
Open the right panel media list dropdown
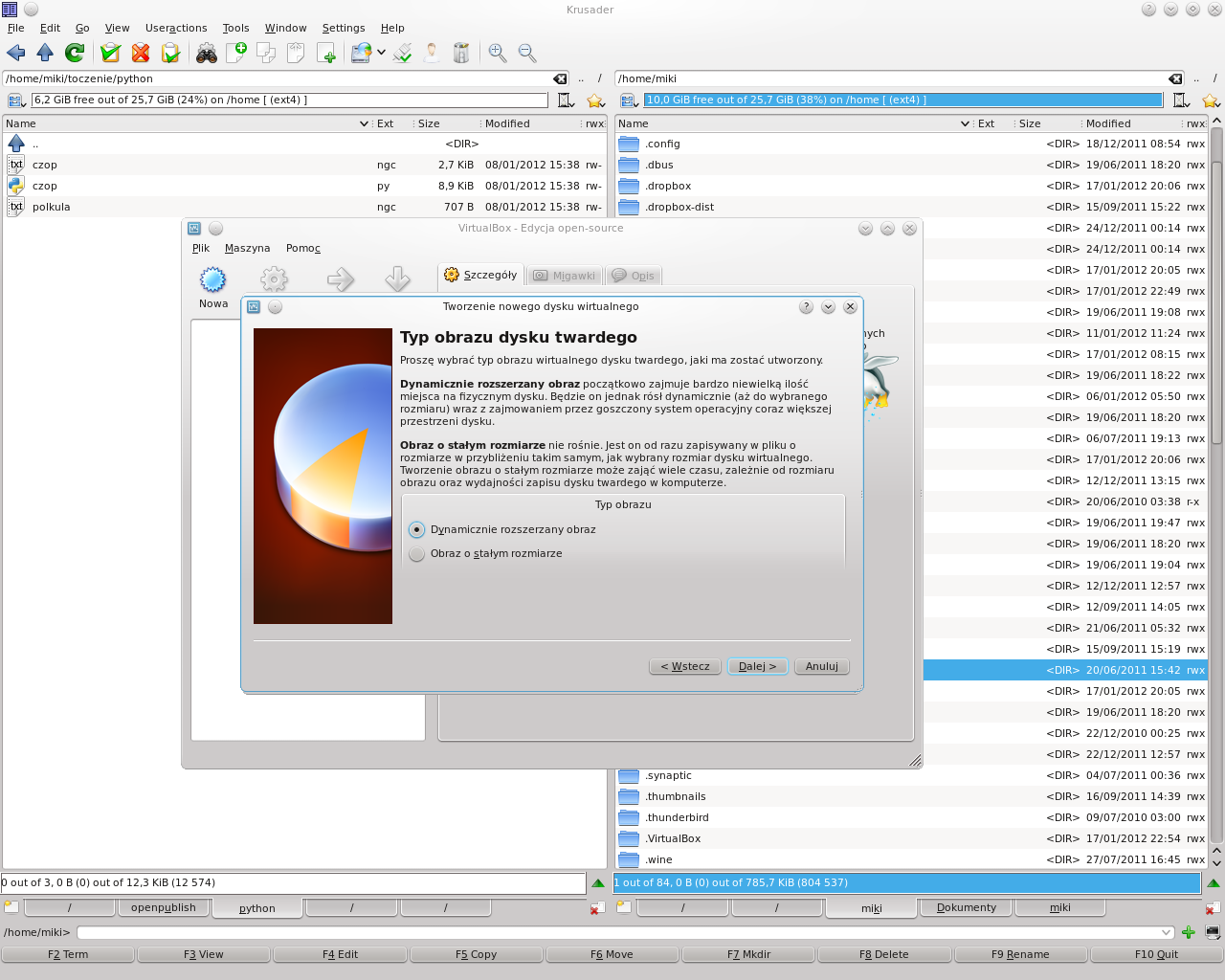click(629, 100)
